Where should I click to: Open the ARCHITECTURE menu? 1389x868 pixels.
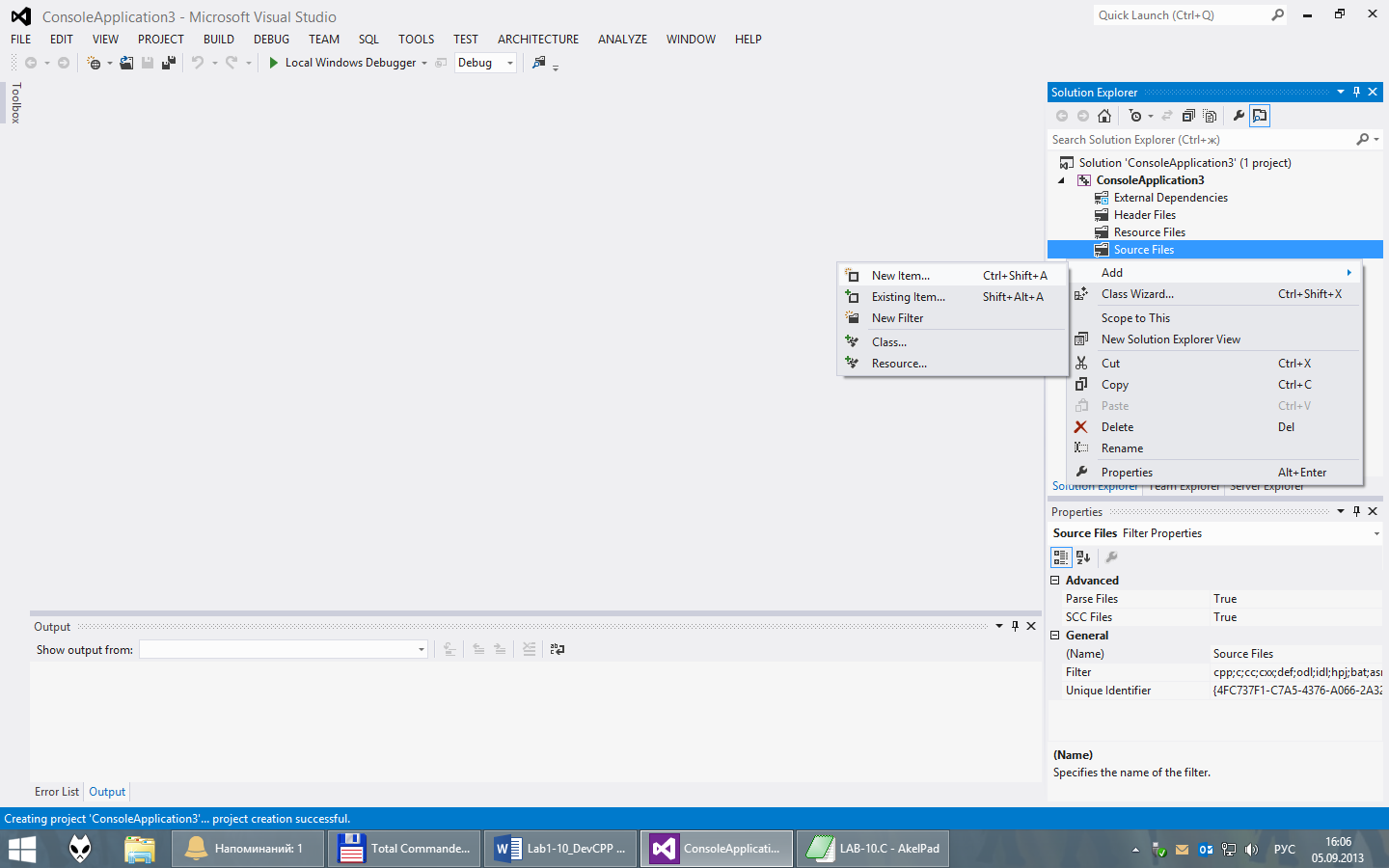[538, 40]
